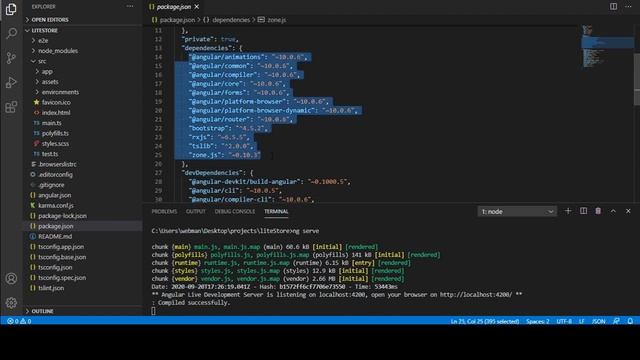
Task: Open the Extensions view
Action: (11, 107)
